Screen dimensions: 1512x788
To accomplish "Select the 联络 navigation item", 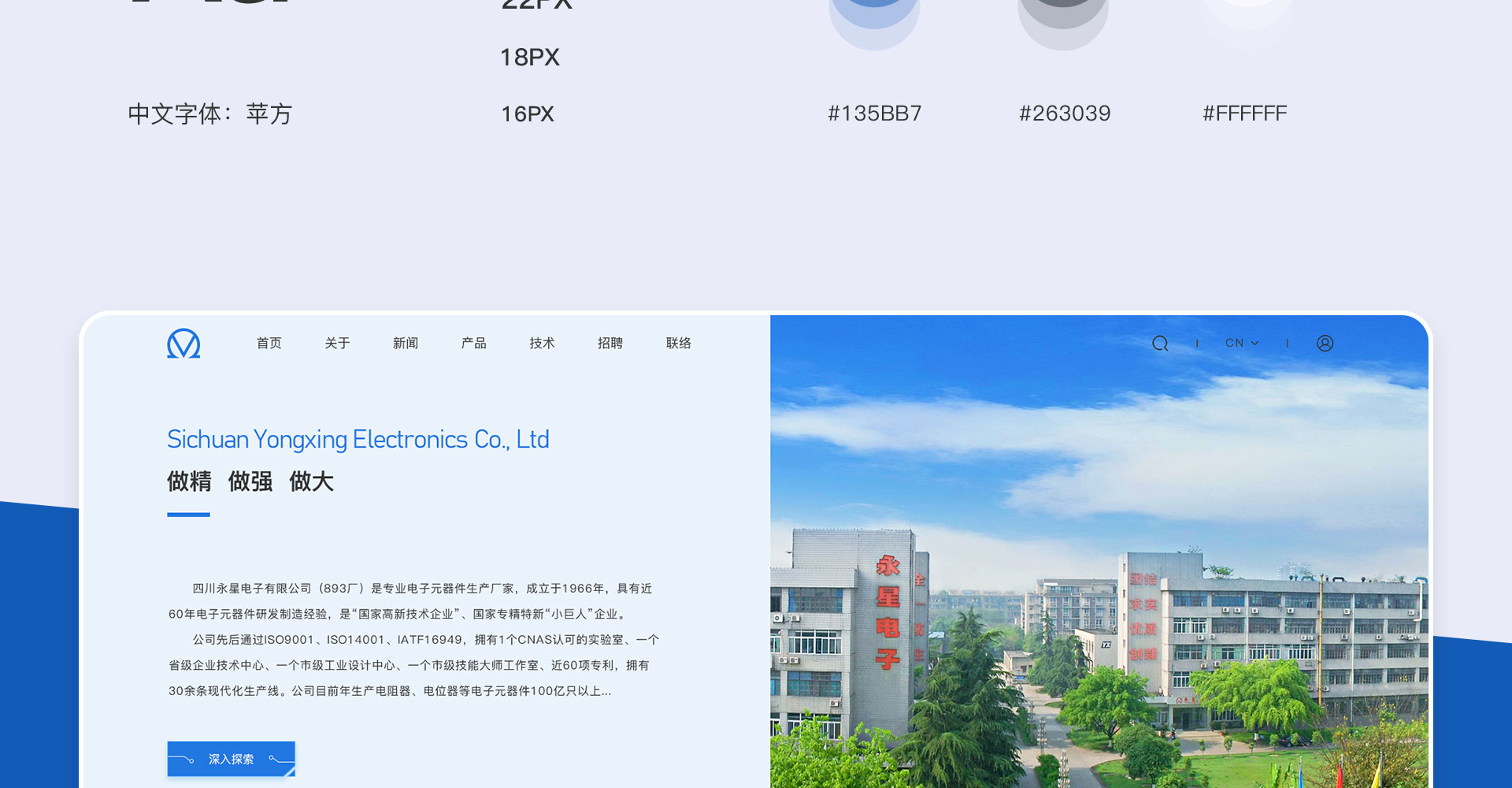I will point(679,344).
